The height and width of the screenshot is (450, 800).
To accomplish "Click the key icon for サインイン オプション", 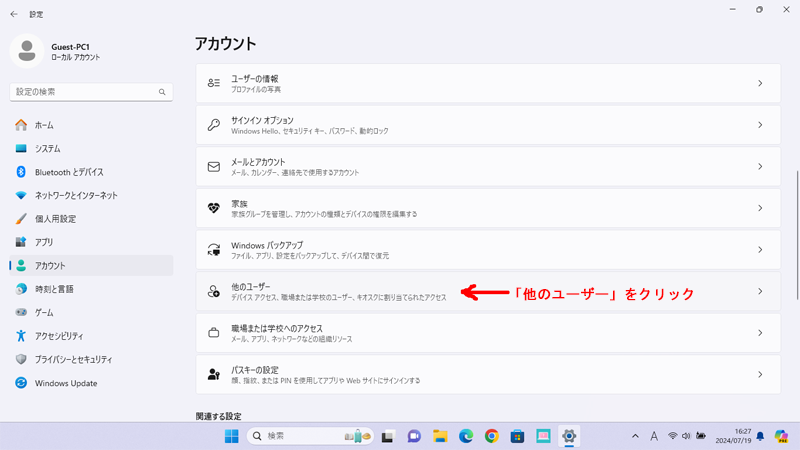I will point(213,125).
